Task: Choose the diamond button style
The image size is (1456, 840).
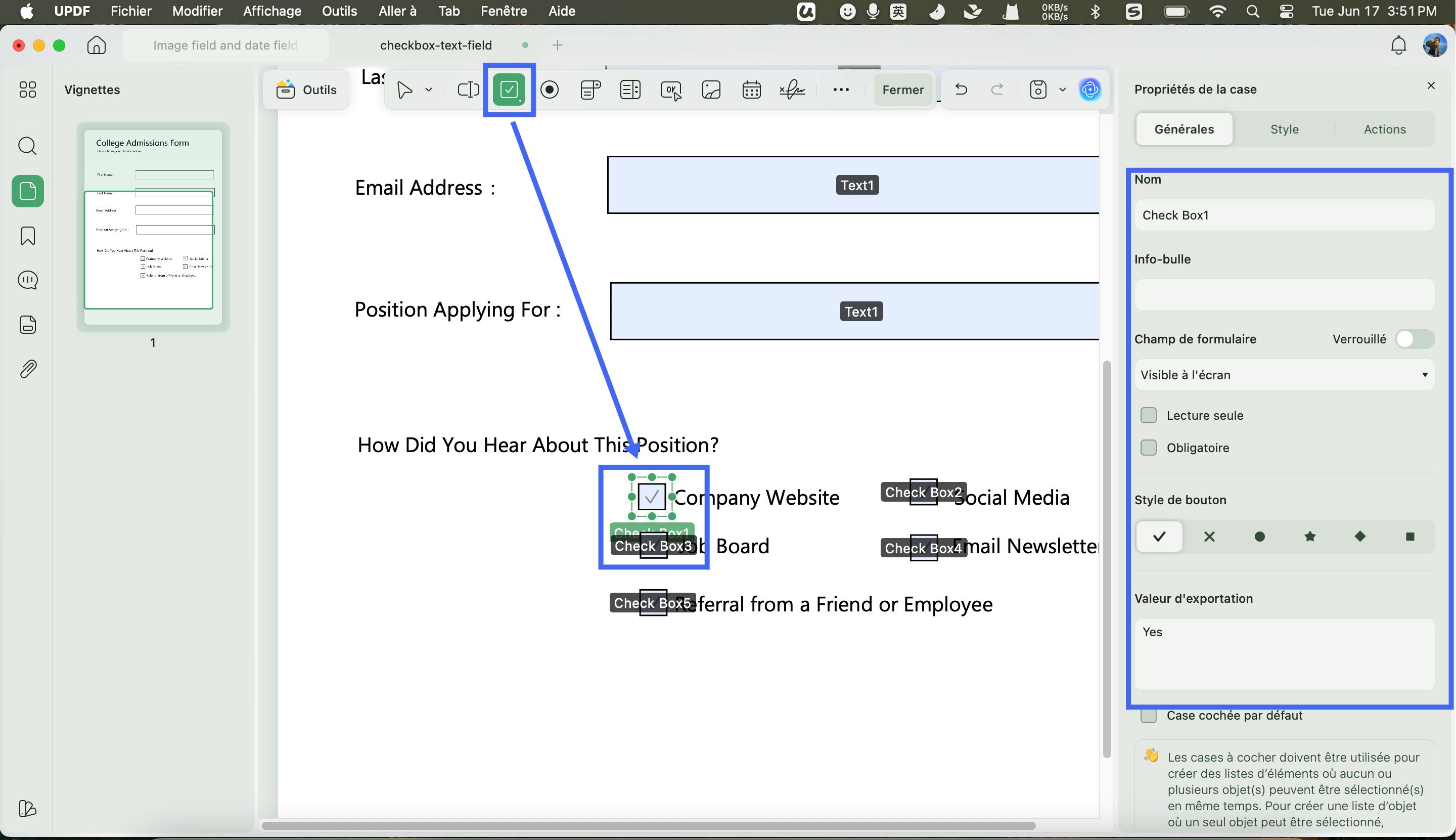Action: (x=1360, y=537)
